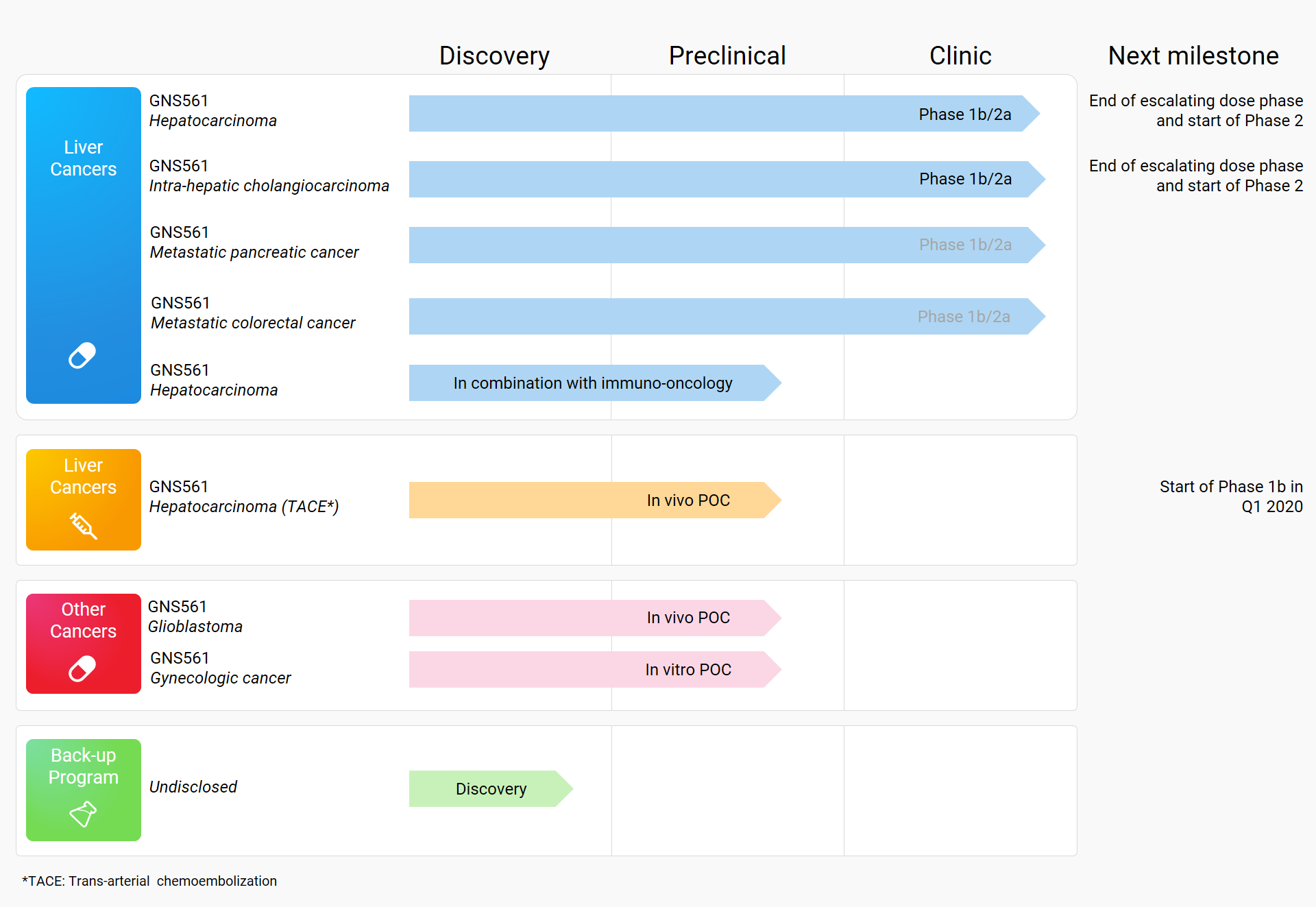Screen dimensions: 1316x907
Task: Click the pill icon in Other Cancers box
Action: [82, 668]
